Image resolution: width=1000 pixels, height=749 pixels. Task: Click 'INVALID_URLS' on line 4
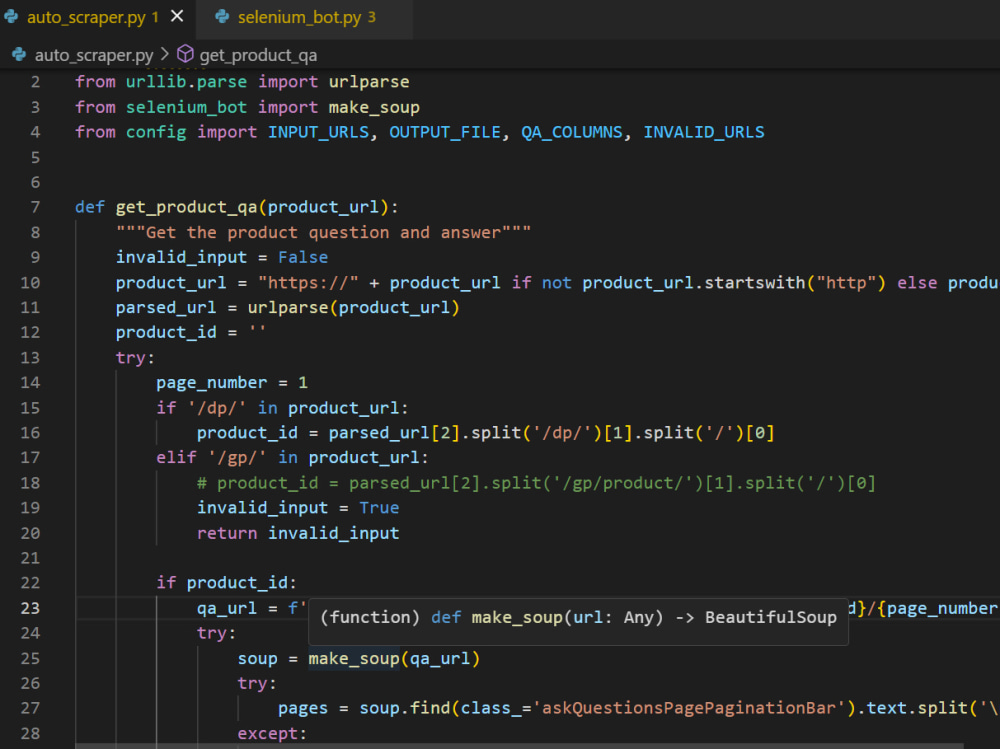point(703,132)
